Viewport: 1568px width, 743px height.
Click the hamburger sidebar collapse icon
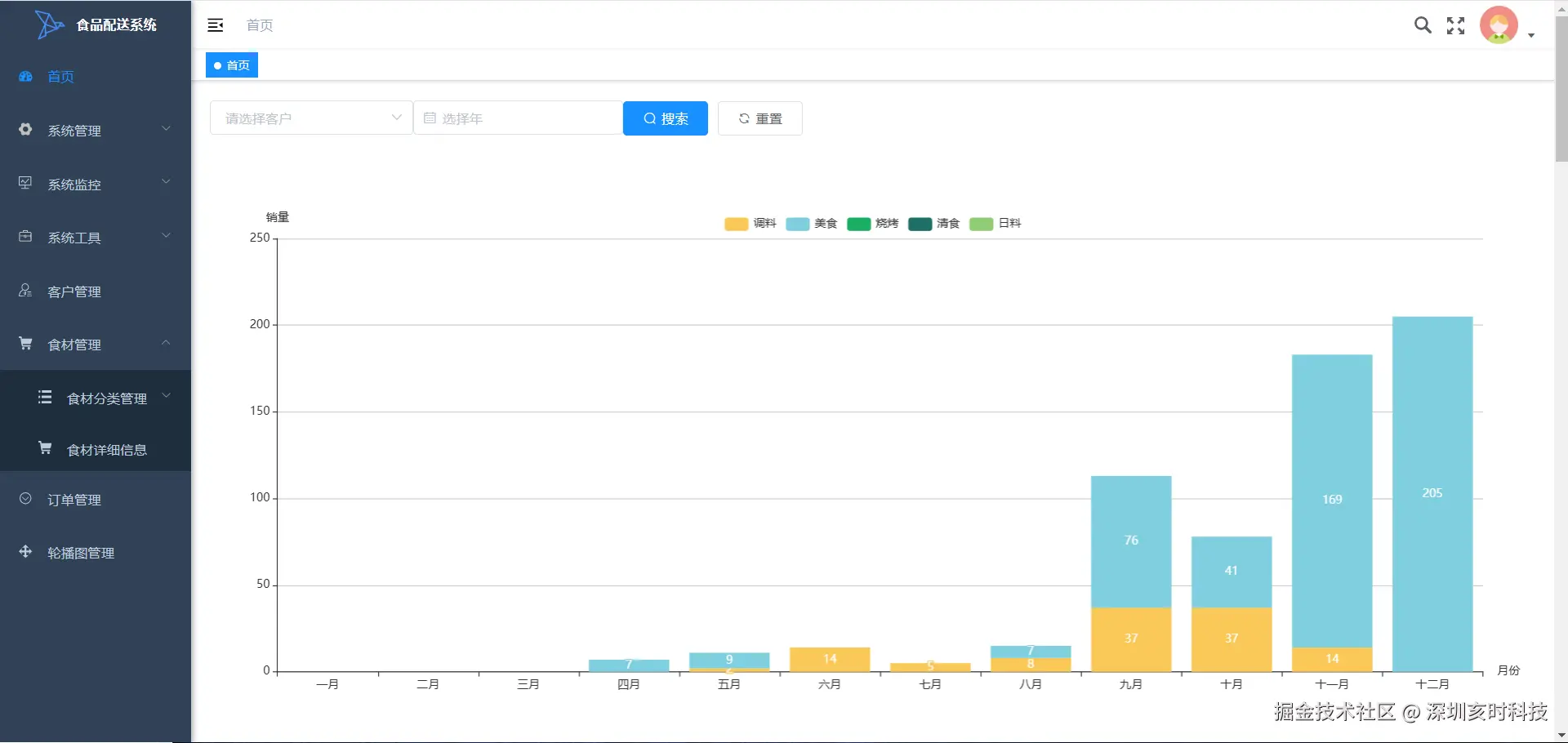216,25
